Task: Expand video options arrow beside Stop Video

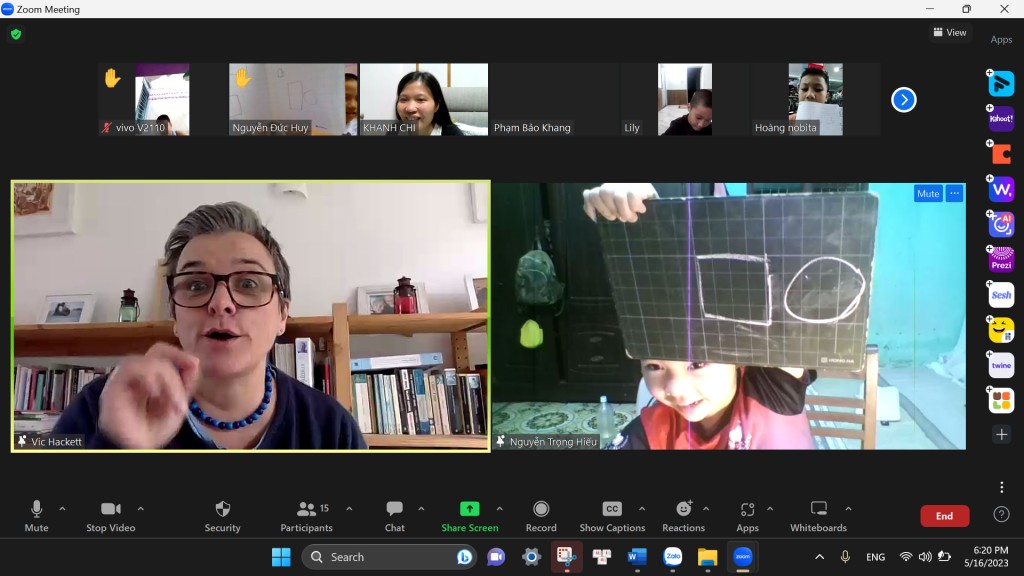Action: (x=140, y=508)
